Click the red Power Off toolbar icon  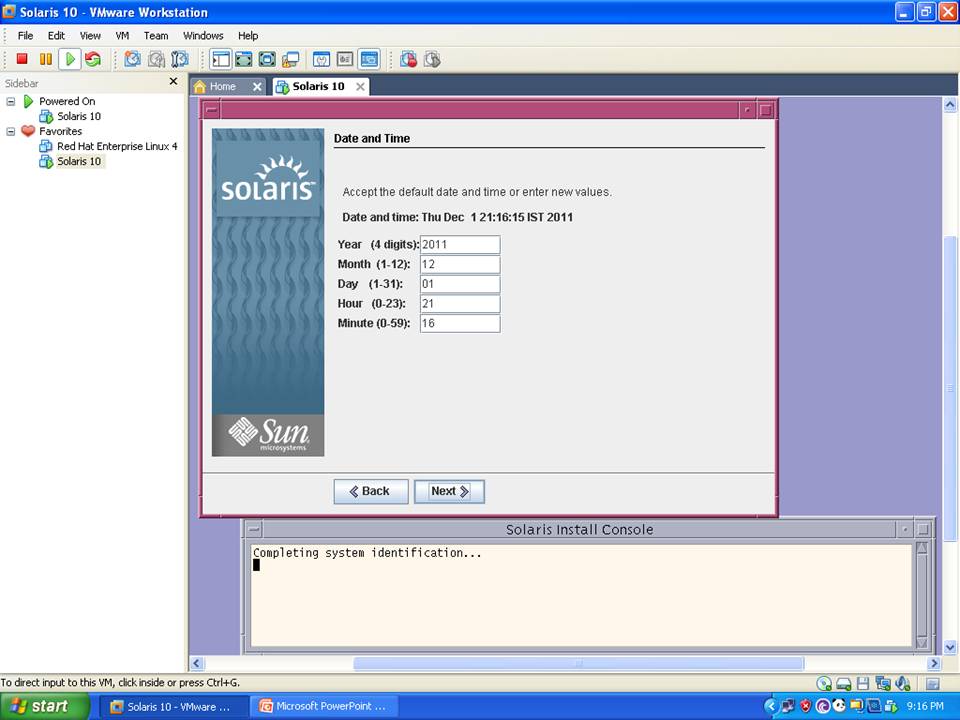(22, 59)
